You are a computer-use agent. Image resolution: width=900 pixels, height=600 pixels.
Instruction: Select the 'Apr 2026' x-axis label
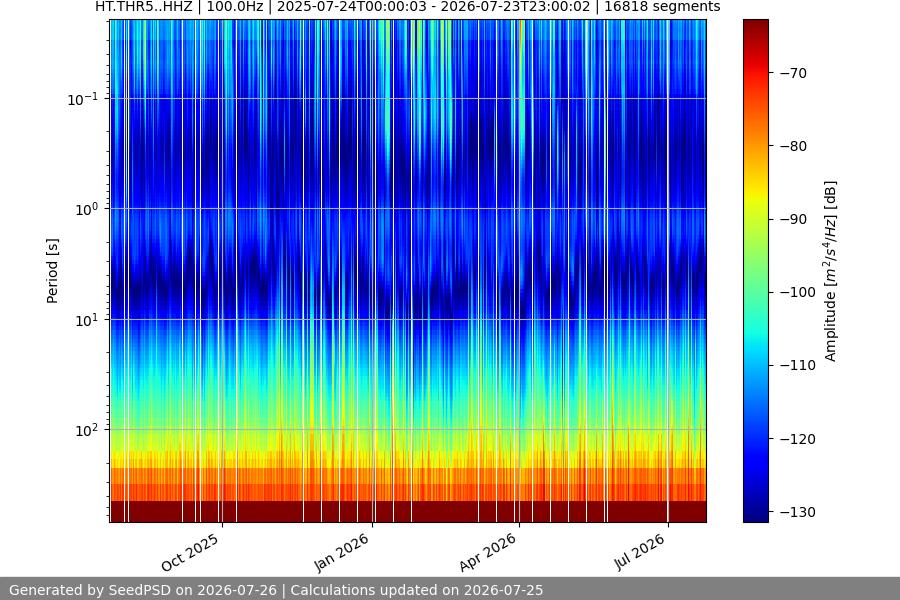pos(488,552)
